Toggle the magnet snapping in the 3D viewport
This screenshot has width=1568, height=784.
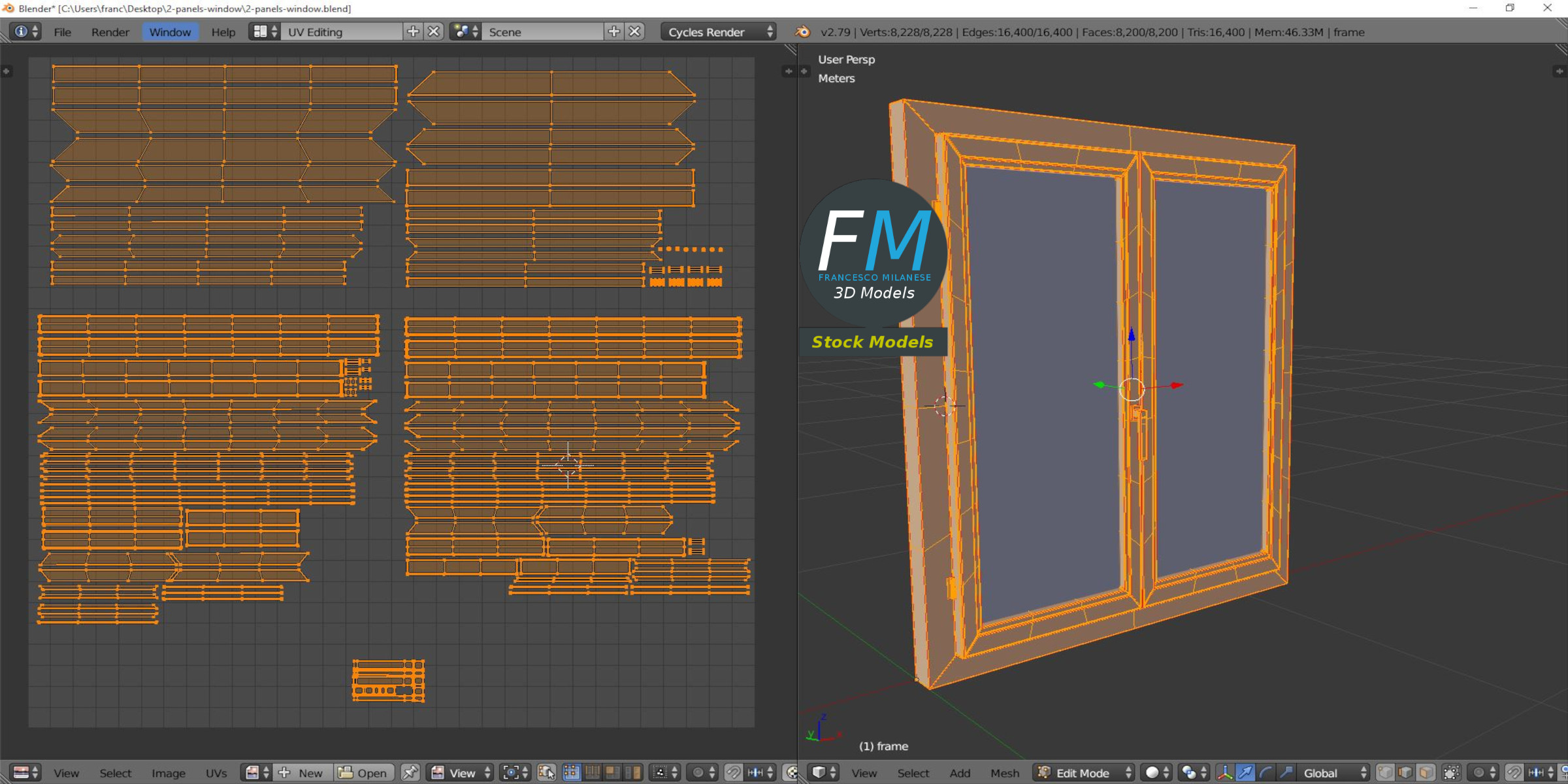(x=1514, y=773)
